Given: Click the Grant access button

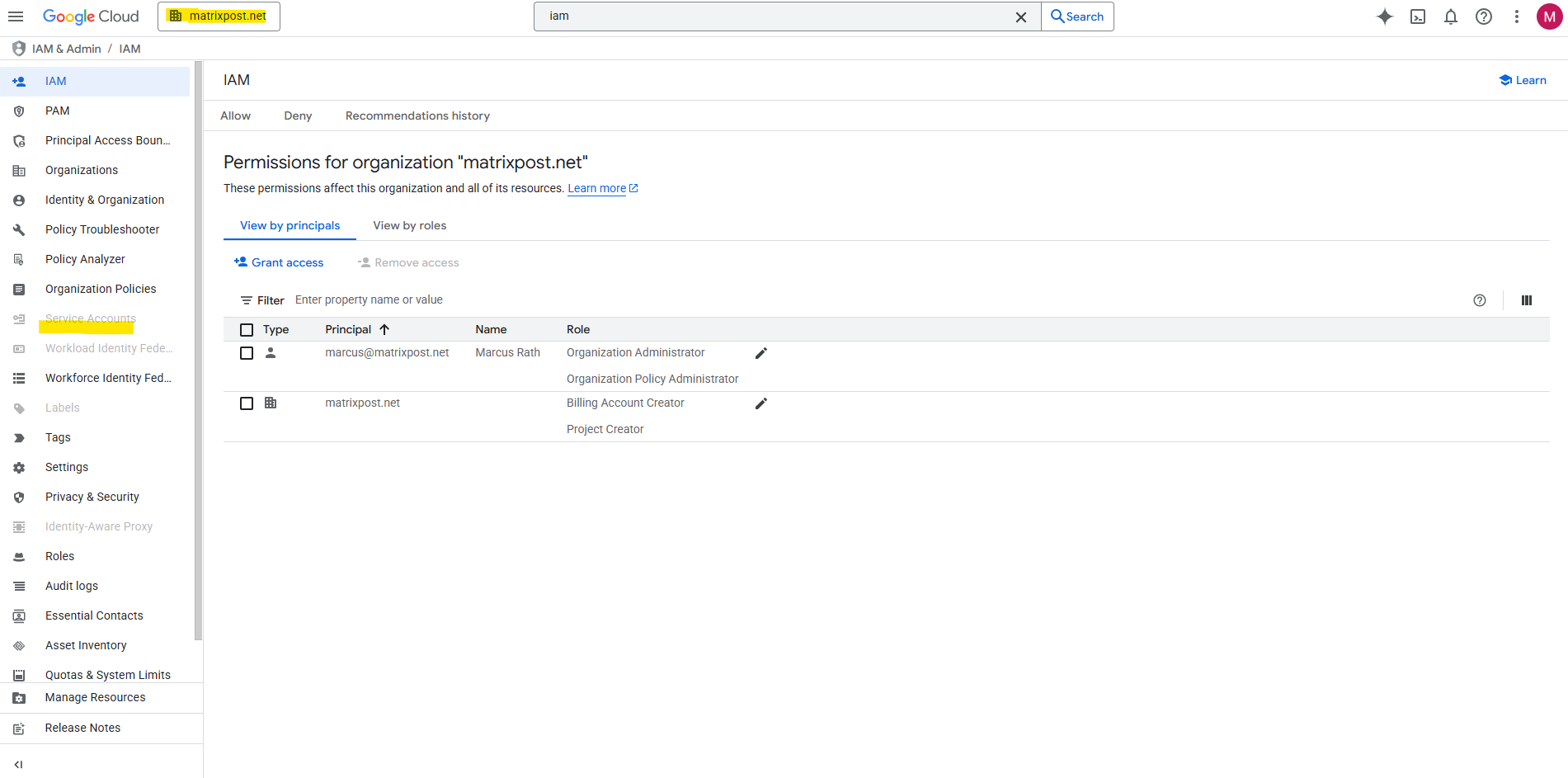Looking at the screenshot, I should point(279,262).
